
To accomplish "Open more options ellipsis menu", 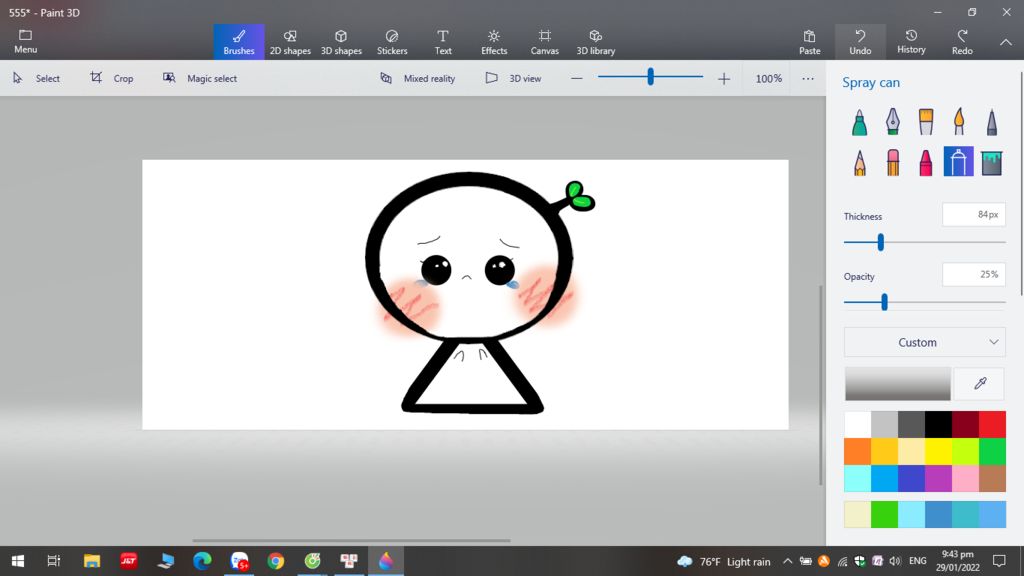I will click(808, 78).
